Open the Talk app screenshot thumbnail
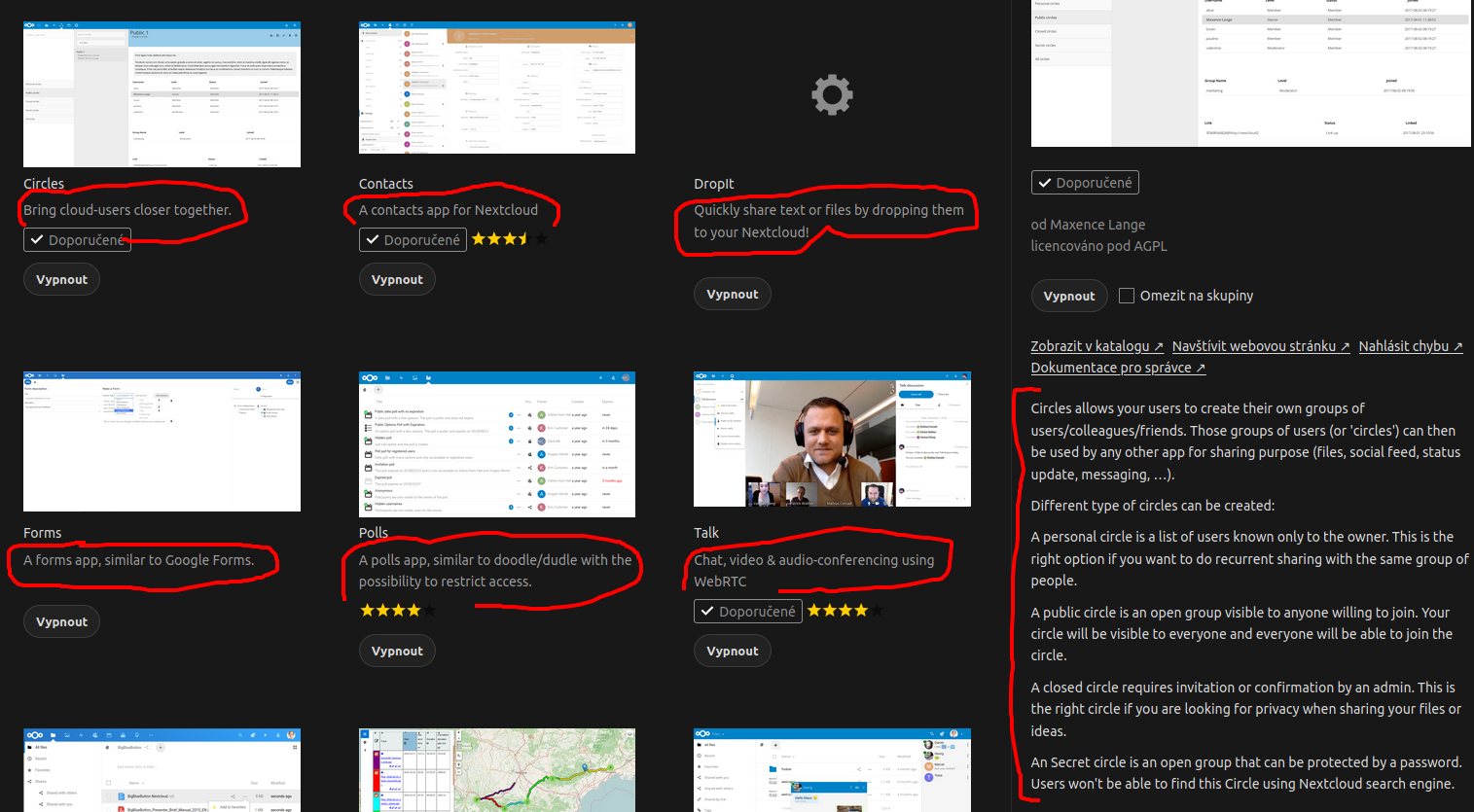This screenshot has height=812, width=1474. (x=832, y=439)
